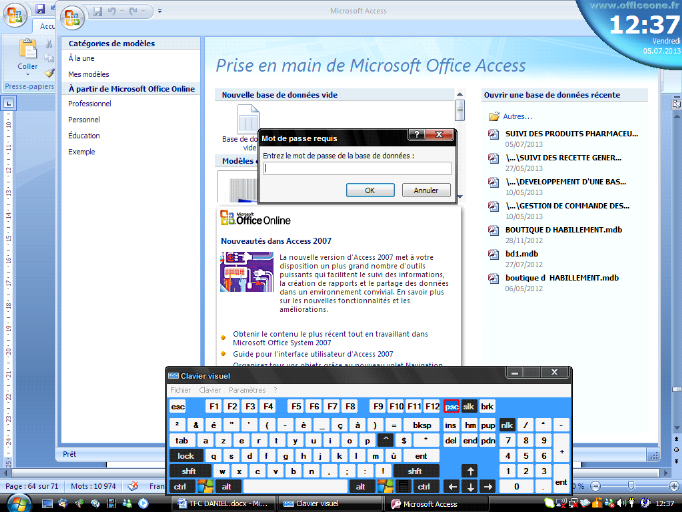Toggle the right ctrl key
The width and height of the screenshot is (682, 512).
[x=424, y=486]
